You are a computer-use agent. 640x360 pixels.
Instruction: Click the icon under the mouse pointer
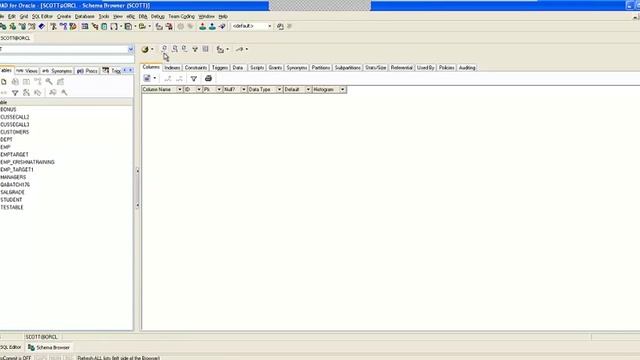coord(164,49)
